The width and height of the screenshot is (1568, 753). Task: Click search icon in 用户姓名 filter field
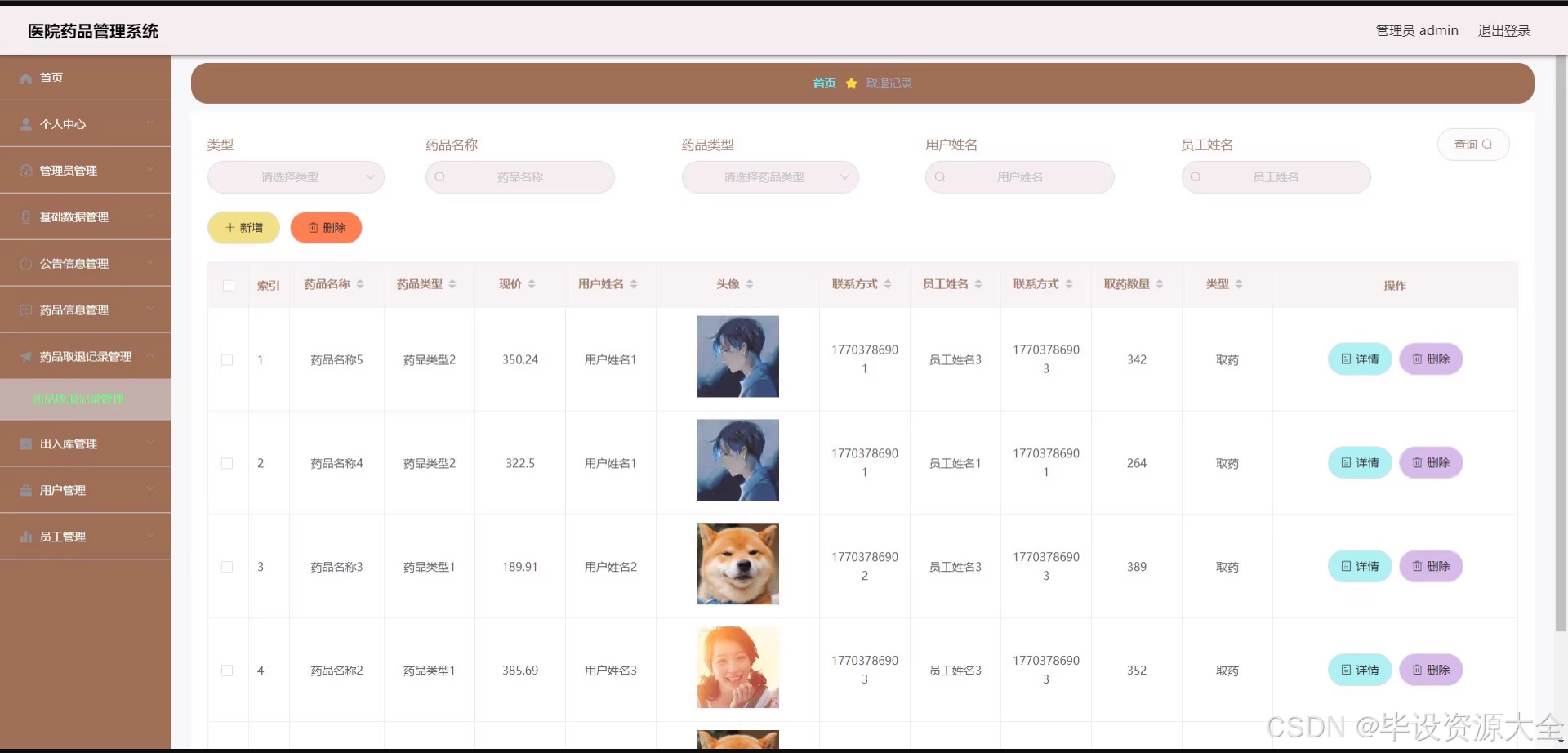coord(940,177)
